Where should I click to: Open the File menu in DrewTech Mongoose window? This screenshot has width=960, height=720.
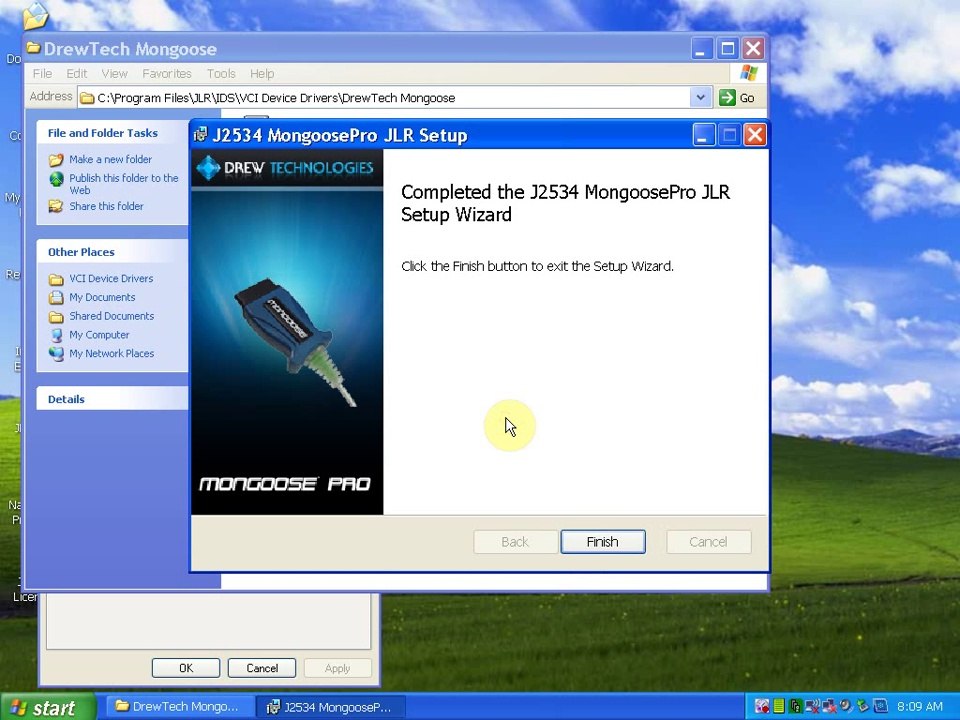[x=42, y=73]
